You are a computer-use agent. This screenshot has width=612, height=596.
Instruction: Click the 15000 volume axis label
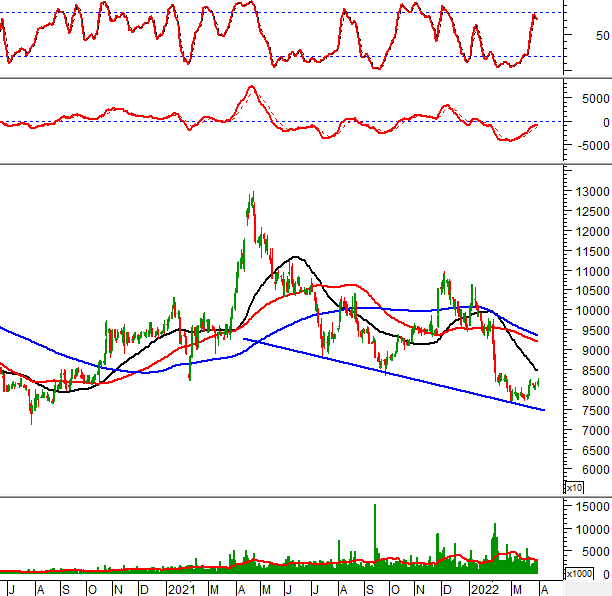pos(592,507)
